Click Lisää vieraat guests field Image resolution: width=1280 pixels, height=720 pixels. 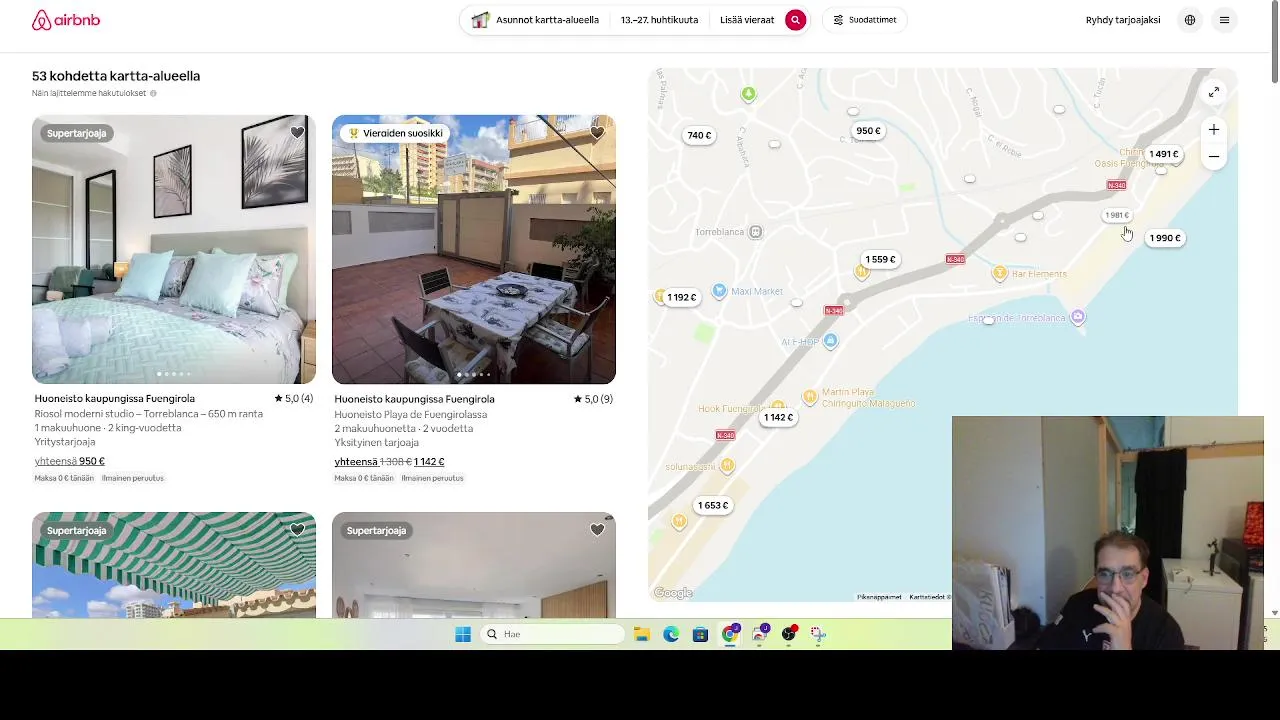(747, 20)
